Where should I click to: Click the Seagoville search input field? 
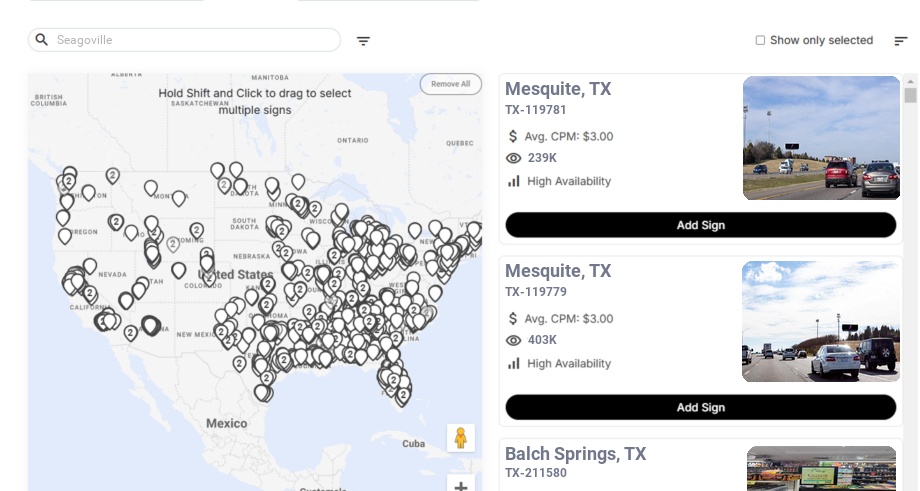(190, 40)
